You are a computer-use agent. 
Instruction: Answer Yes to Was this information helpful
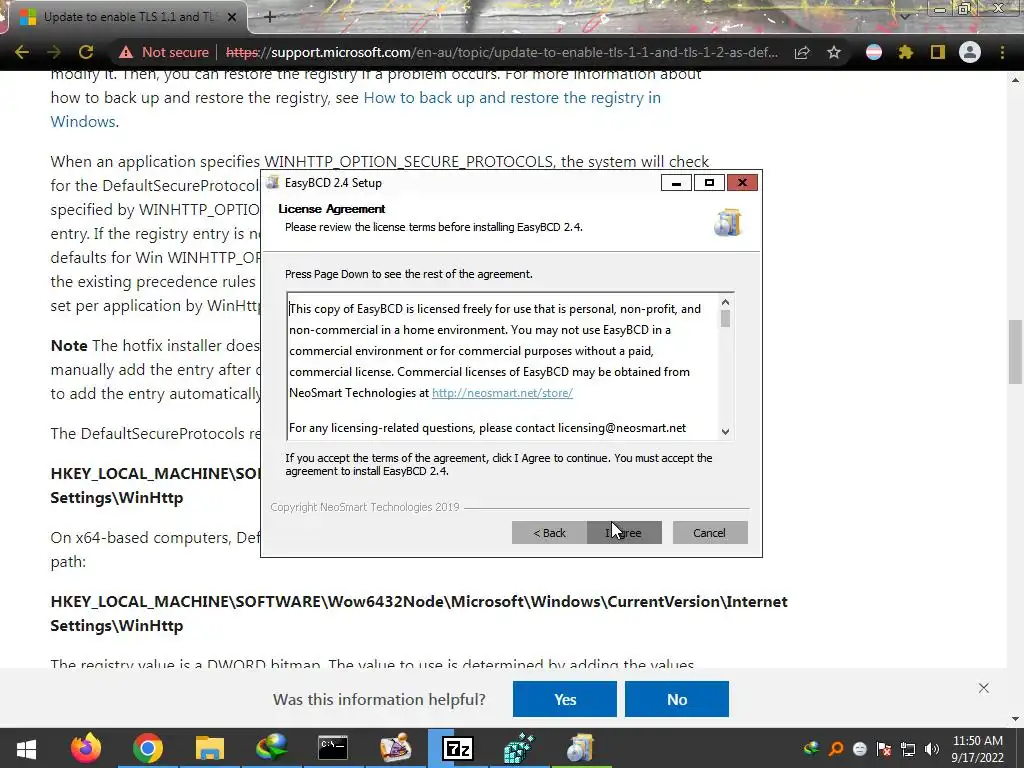pyautogui.click(x=565, y=699)
